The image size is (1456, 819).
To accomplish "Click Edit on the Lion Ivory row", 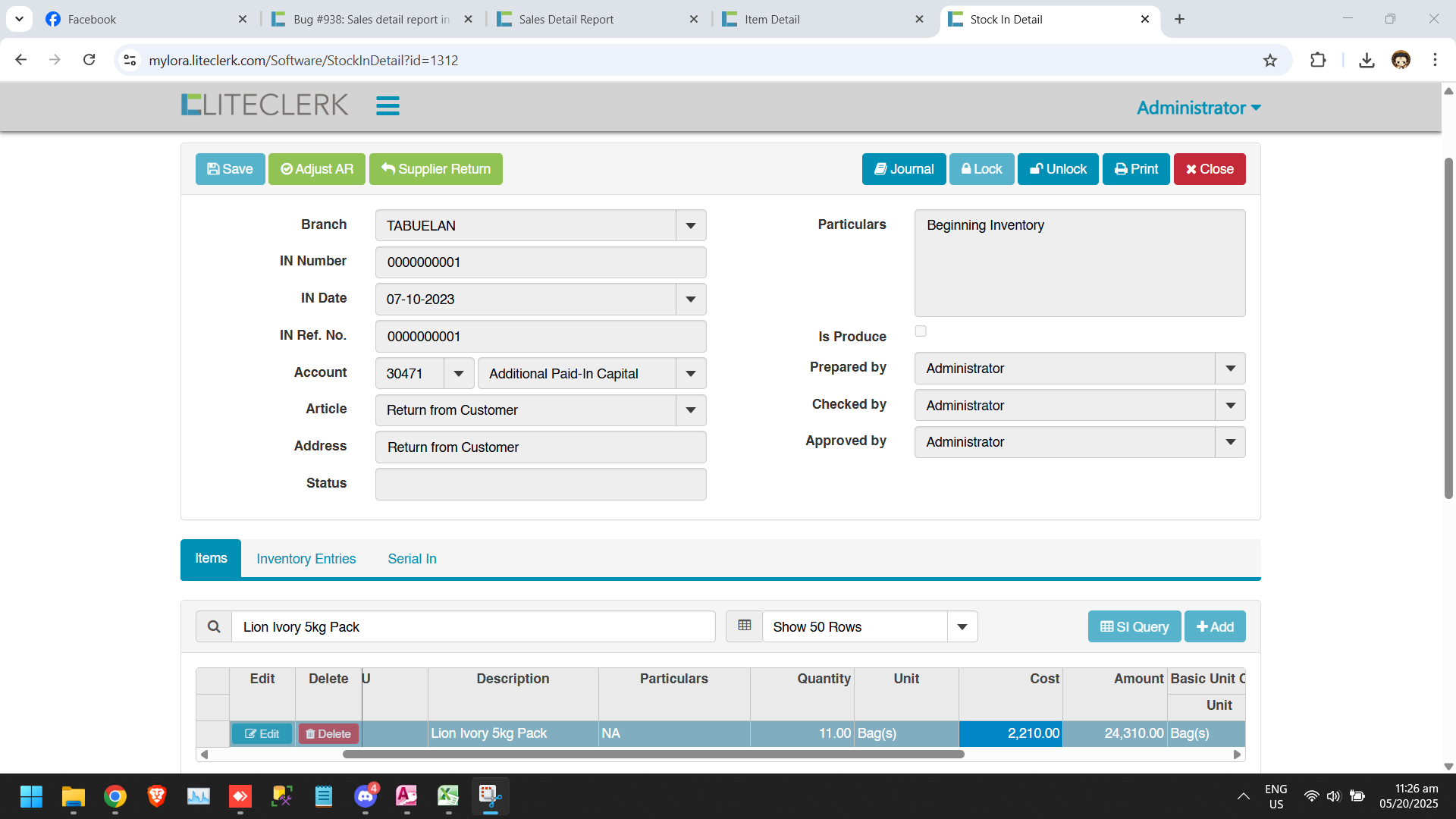I will (x=262, y=734).
